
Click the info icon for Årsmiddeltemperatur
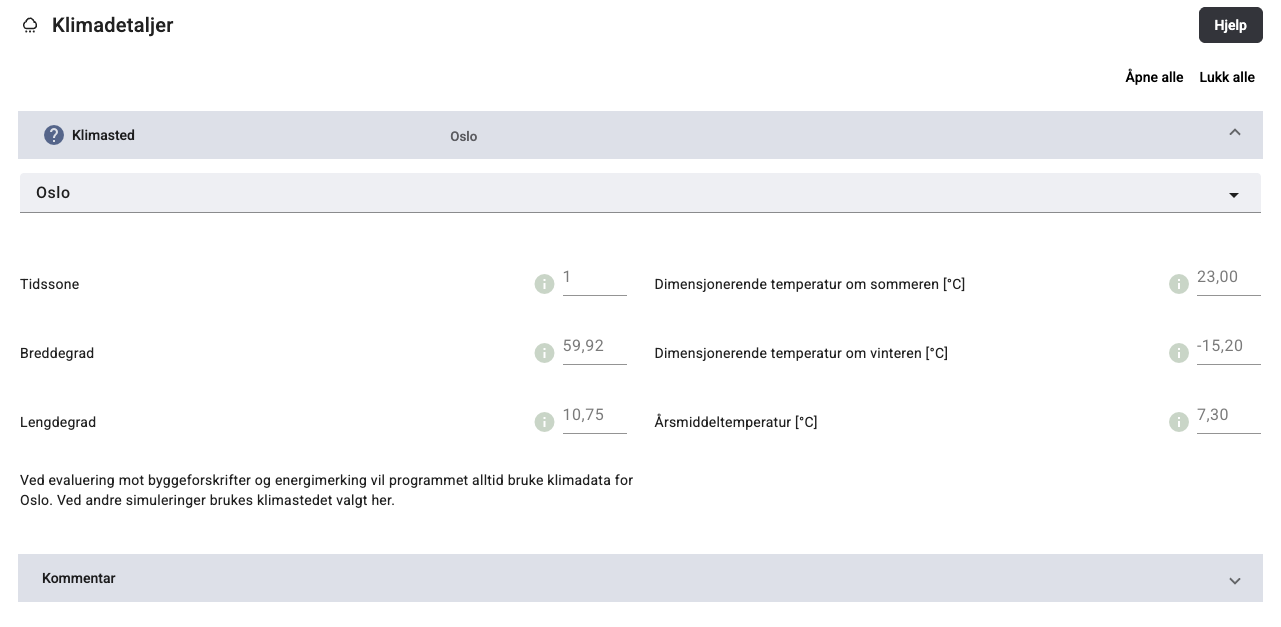pyautogui.click(x=1178, y=422)
